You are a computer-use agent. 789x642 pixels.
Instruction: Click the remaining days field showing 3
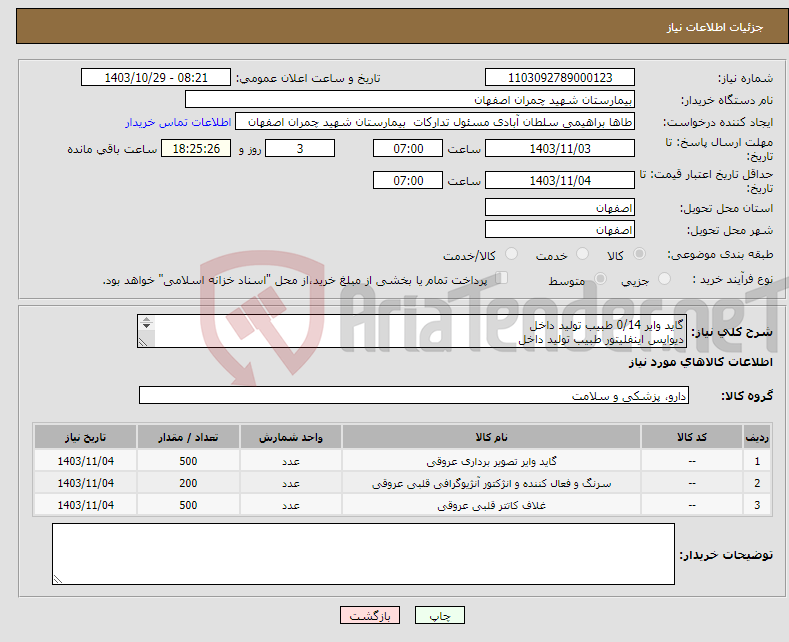[300, 148]
